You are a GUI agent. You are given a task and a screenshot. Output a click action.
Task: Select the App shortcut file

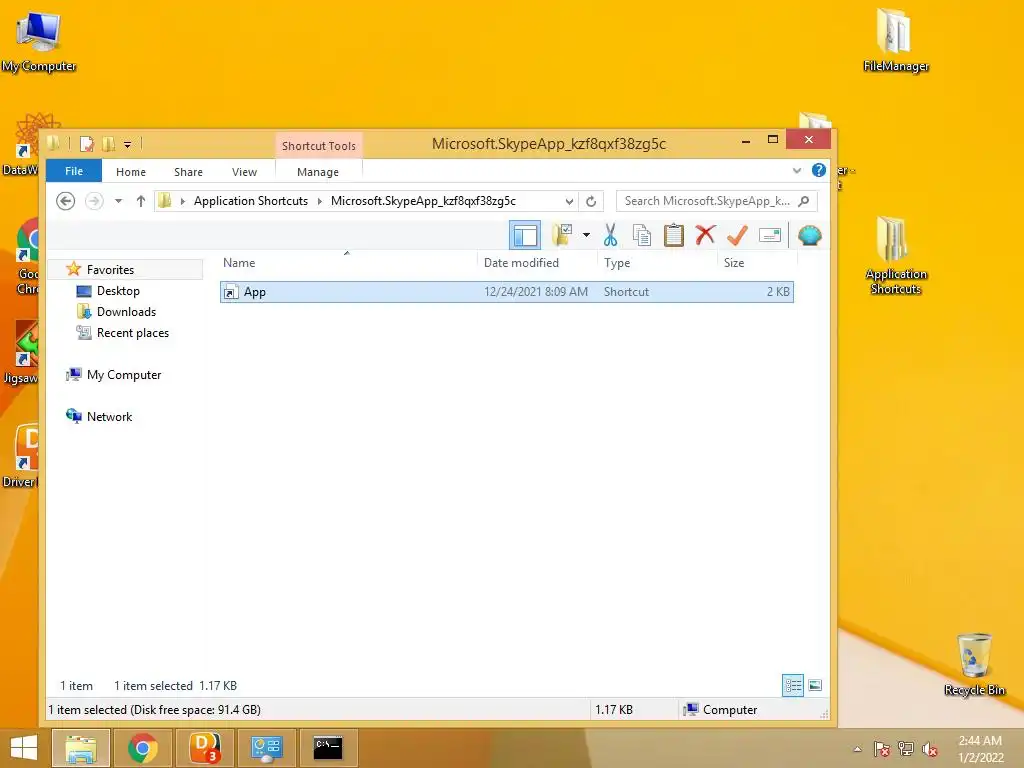507,292
